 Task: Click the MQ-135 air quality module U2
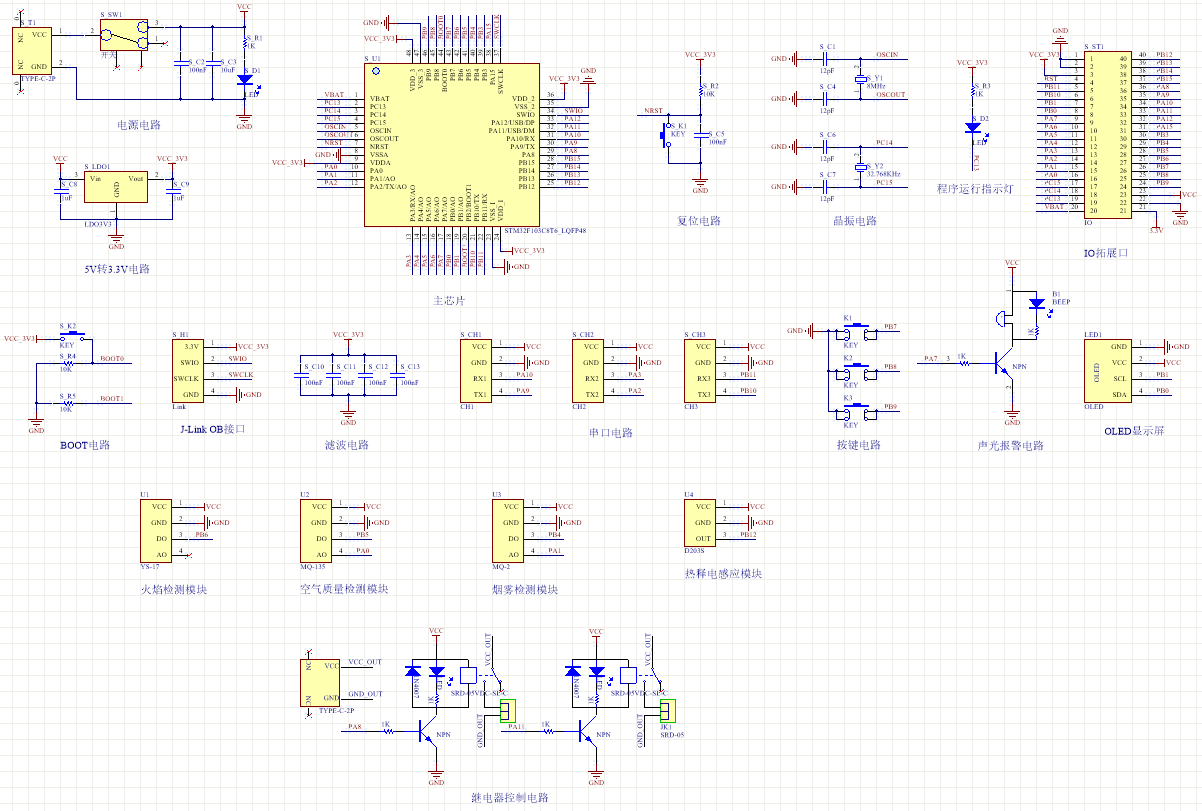(x=318, y=531)
